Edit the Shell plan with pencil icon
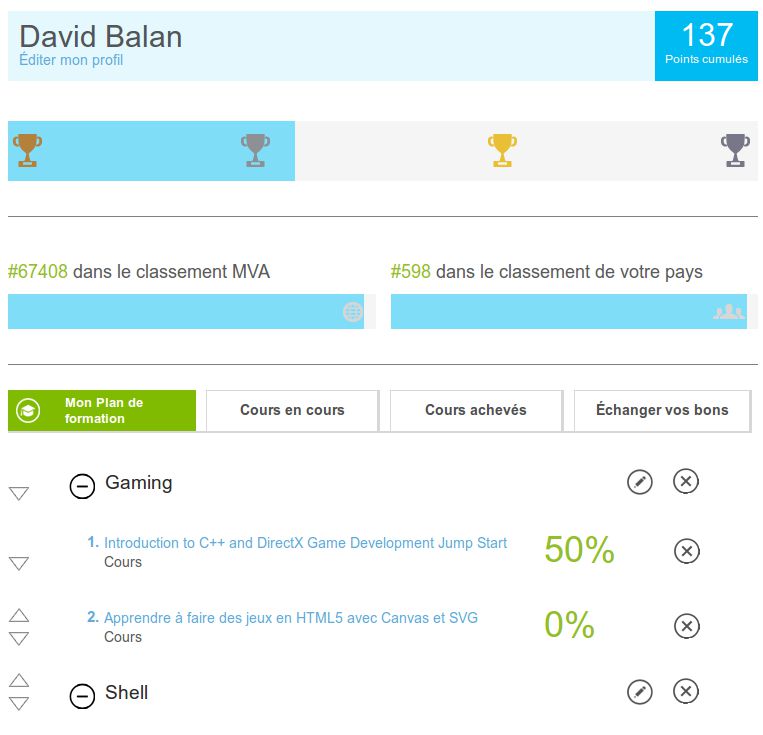The image size is (763, 735). click(x=639, y=692)
